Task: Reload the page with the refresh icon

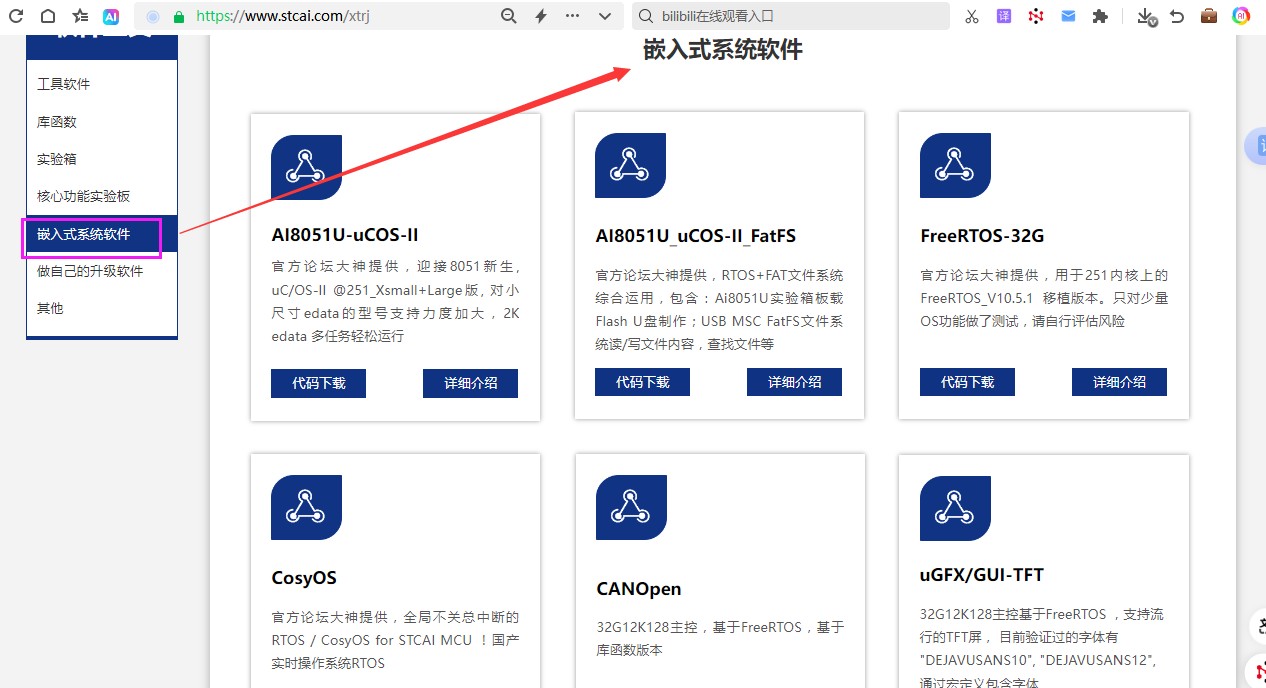Action: pyautogui.click(x=16, y=16)
